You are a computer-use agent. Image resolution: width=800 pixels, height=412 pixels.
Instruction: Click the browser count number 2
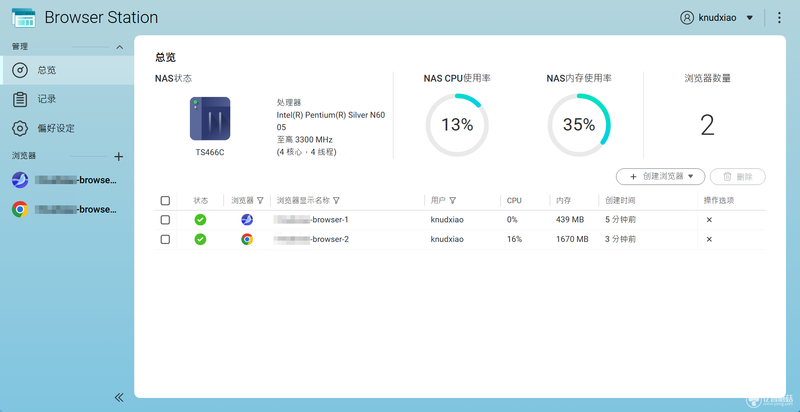[707, 125]
